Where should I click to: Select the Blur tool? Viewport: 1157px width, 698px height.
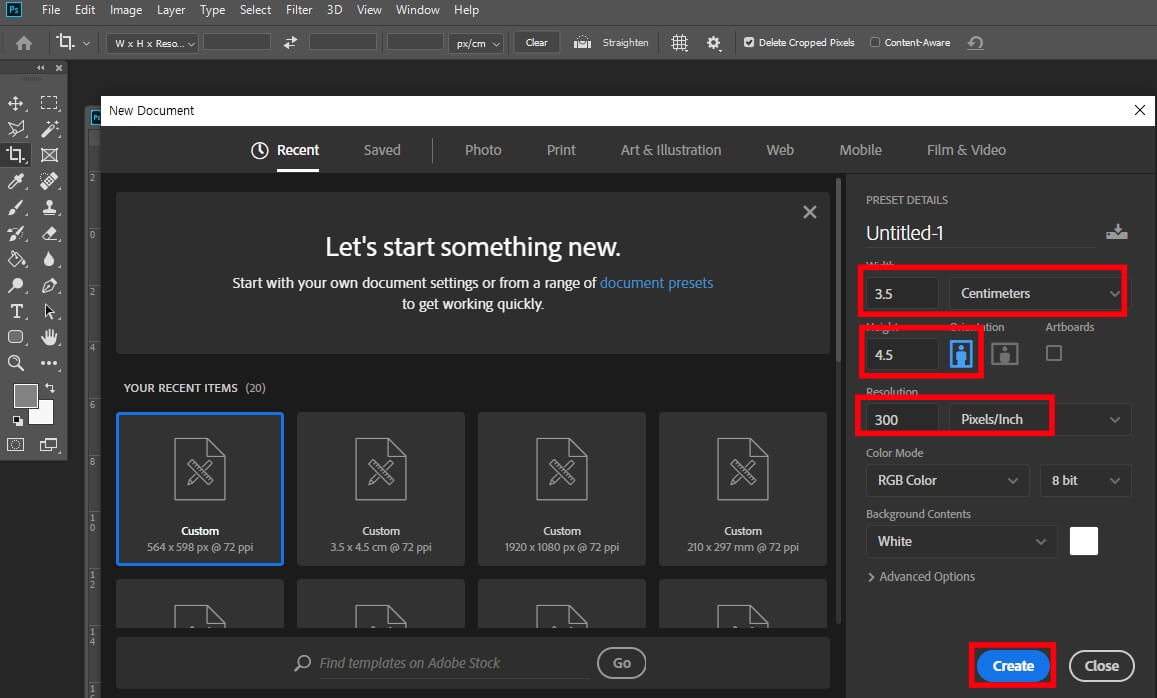49,259
